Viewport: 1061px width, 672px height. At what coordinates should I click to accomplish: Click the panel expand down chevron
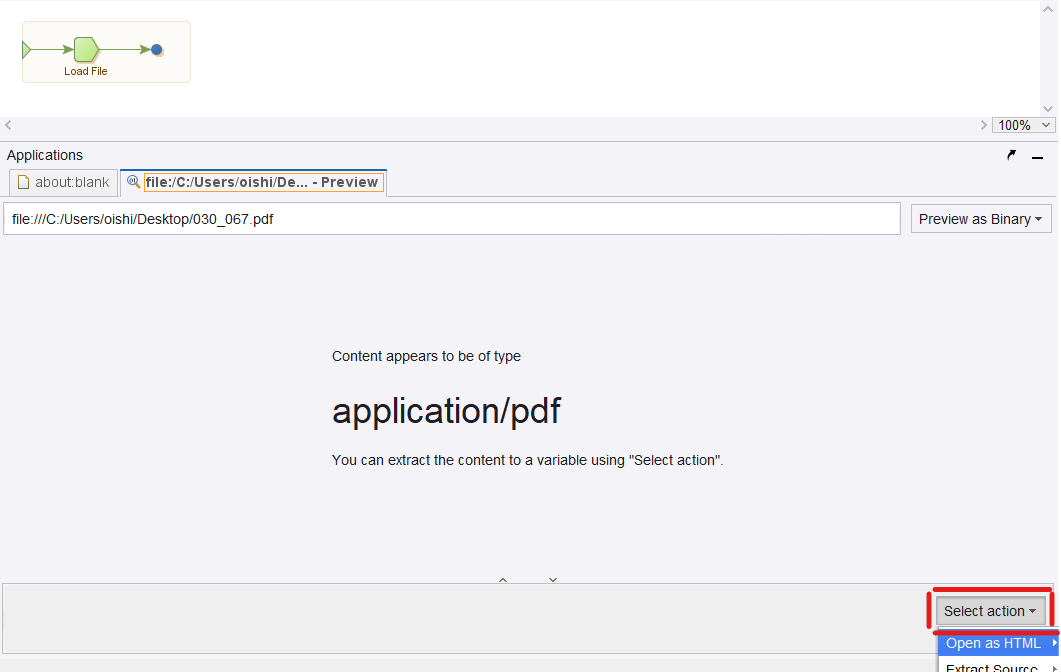[x=553, y=580]
